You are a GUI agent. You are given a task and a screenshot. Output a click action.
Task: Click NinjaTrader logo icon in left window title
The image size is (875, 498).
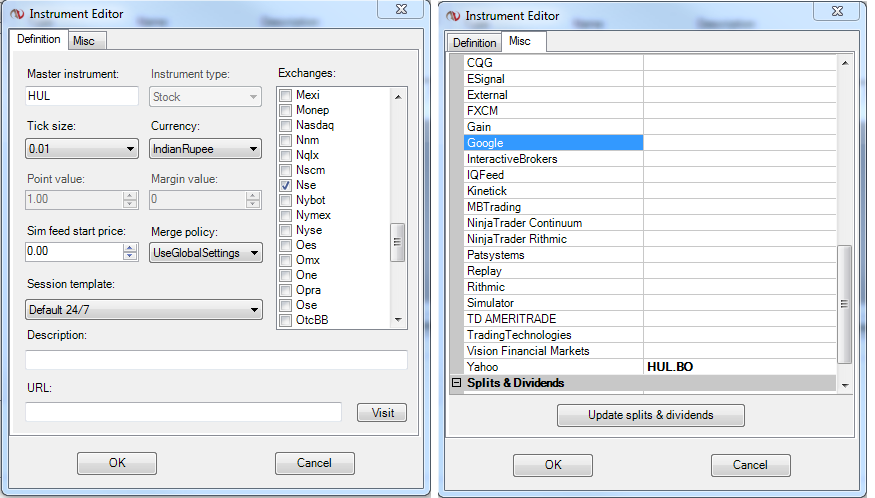click(x=17, y=14)
